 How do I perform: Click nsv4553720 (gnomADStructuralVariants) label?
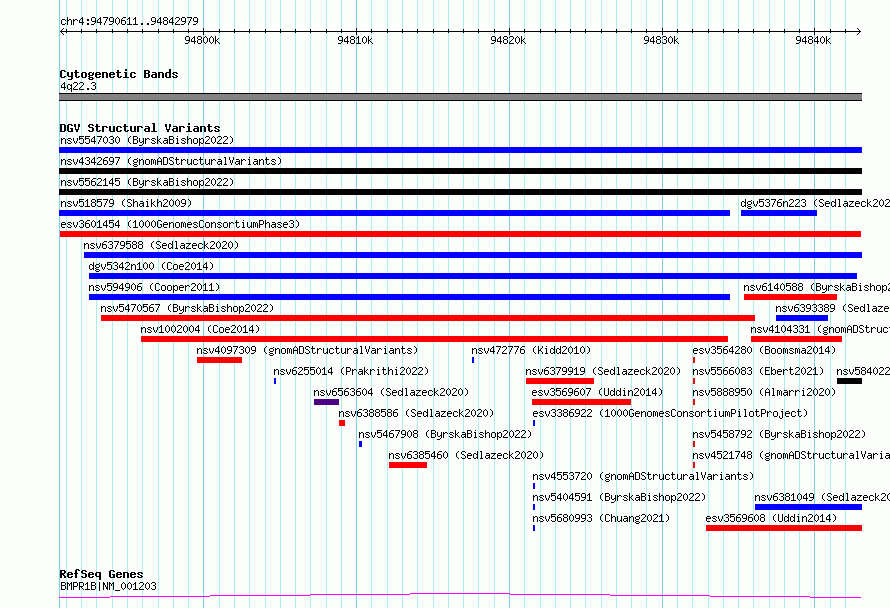click(x=643, y=476)
